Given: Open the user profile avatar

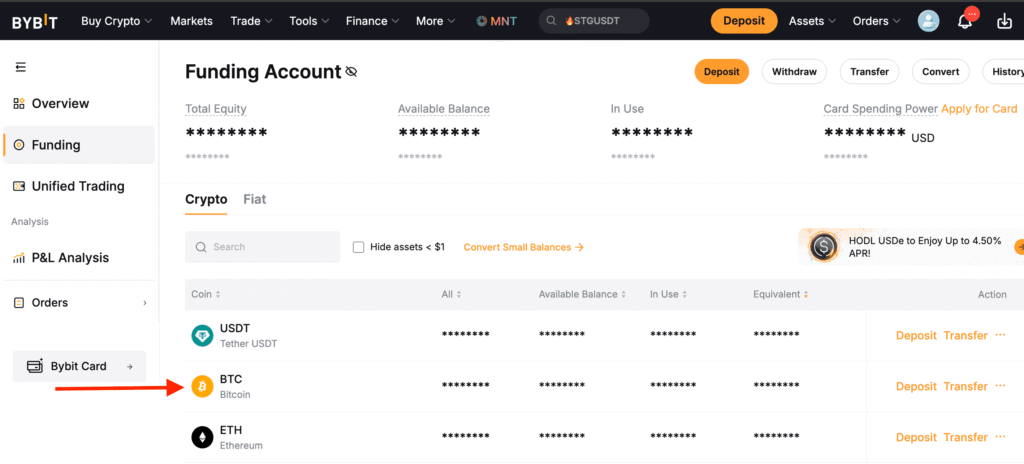Looking at the screenshot, I should [928, 21].
